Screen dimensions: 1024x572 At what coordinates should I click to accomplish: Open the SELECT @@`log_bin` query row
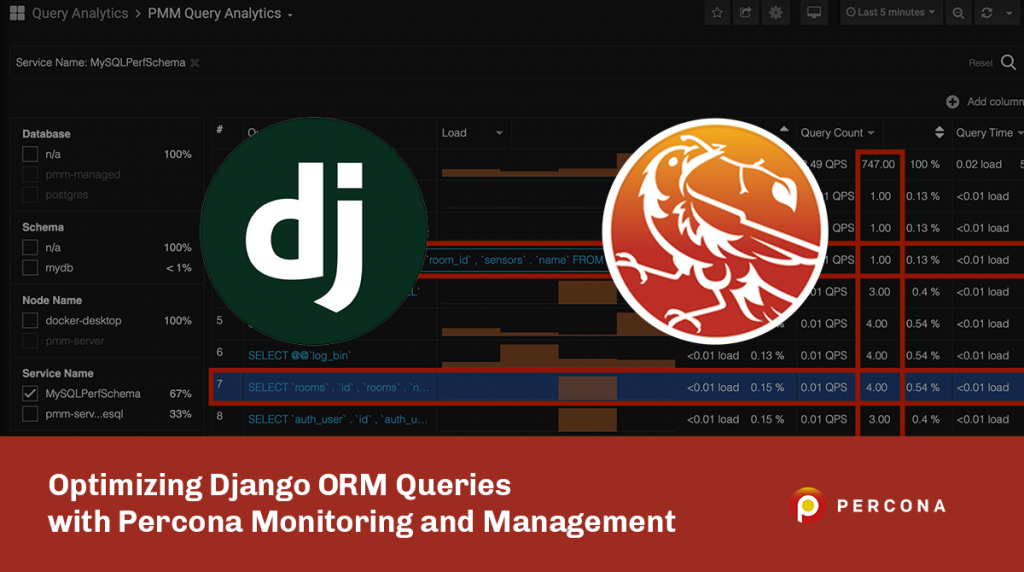click(300, 356)
